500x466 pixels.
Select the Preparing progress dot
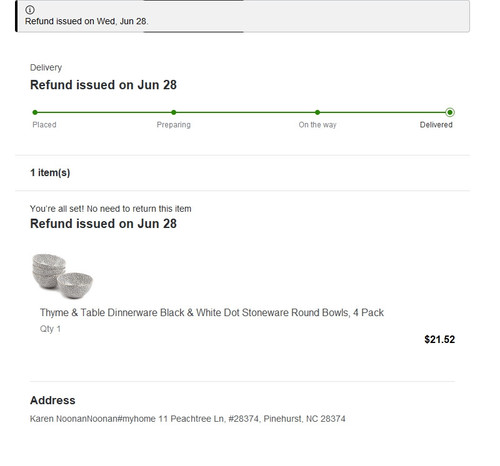coord(174,112)
